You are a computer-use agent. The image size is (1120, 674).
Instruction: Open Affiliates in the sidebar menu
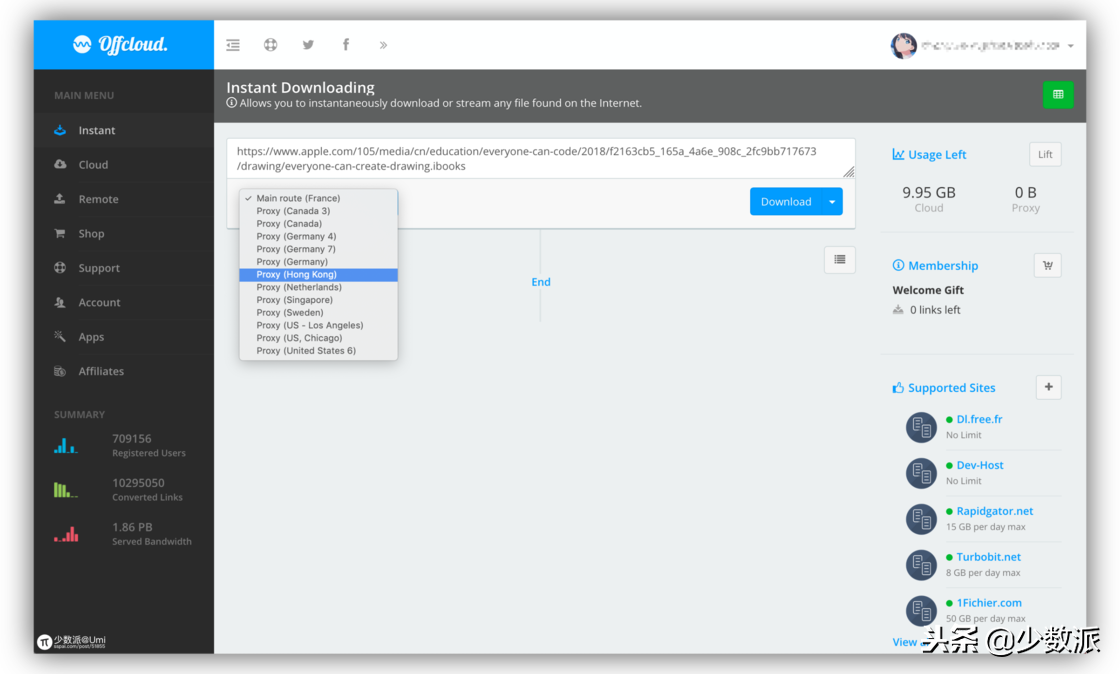101,371
